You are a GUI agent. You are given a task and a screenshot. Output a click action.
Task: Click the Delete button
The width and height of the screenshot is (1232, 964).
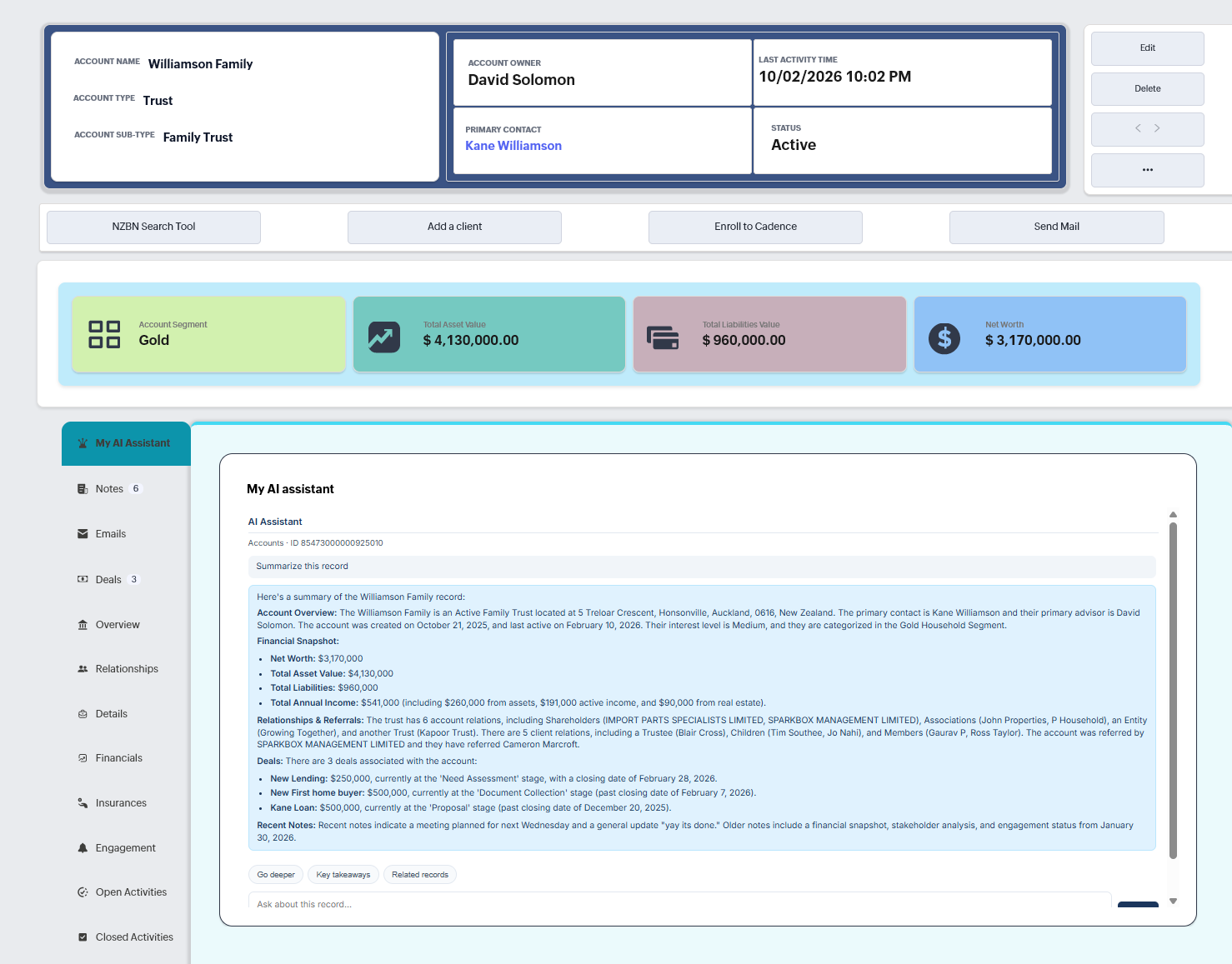click(1148, 89)
